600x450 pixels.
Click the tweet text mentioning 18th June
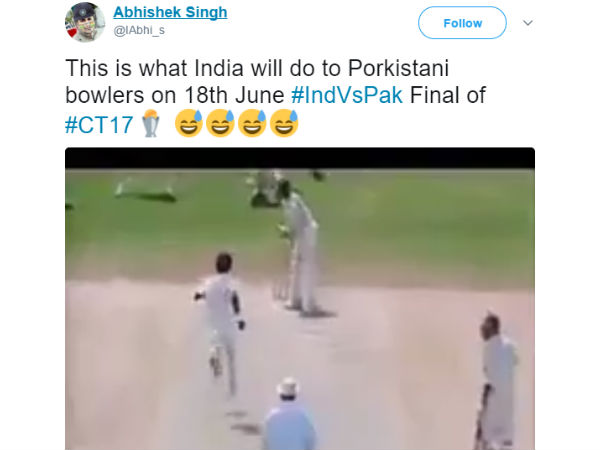tap(276, 95)
